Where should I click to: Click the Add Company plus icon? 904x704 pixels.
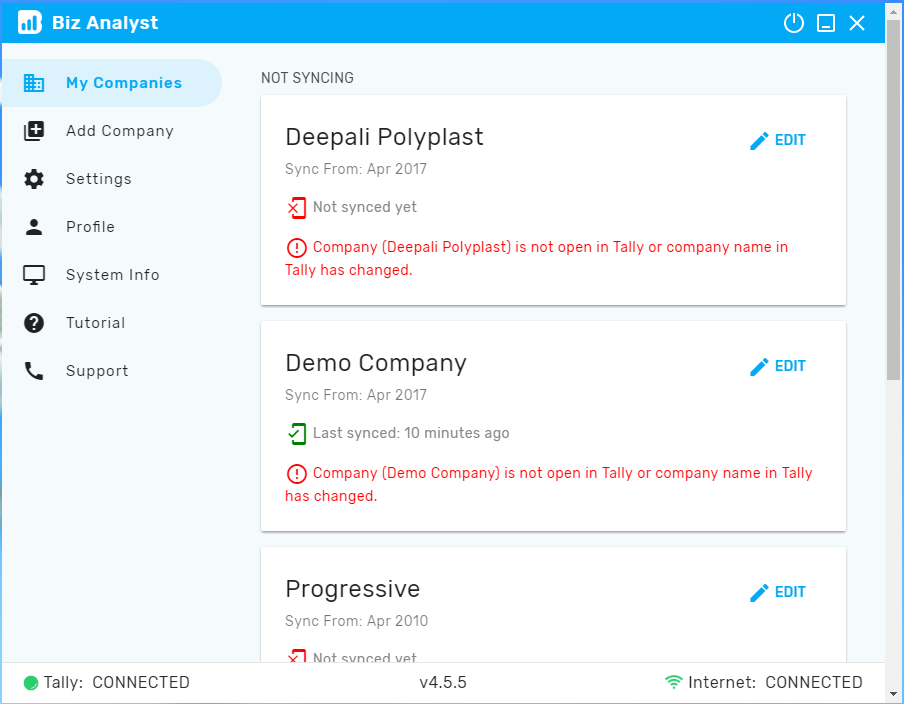[x=34, y=131]
